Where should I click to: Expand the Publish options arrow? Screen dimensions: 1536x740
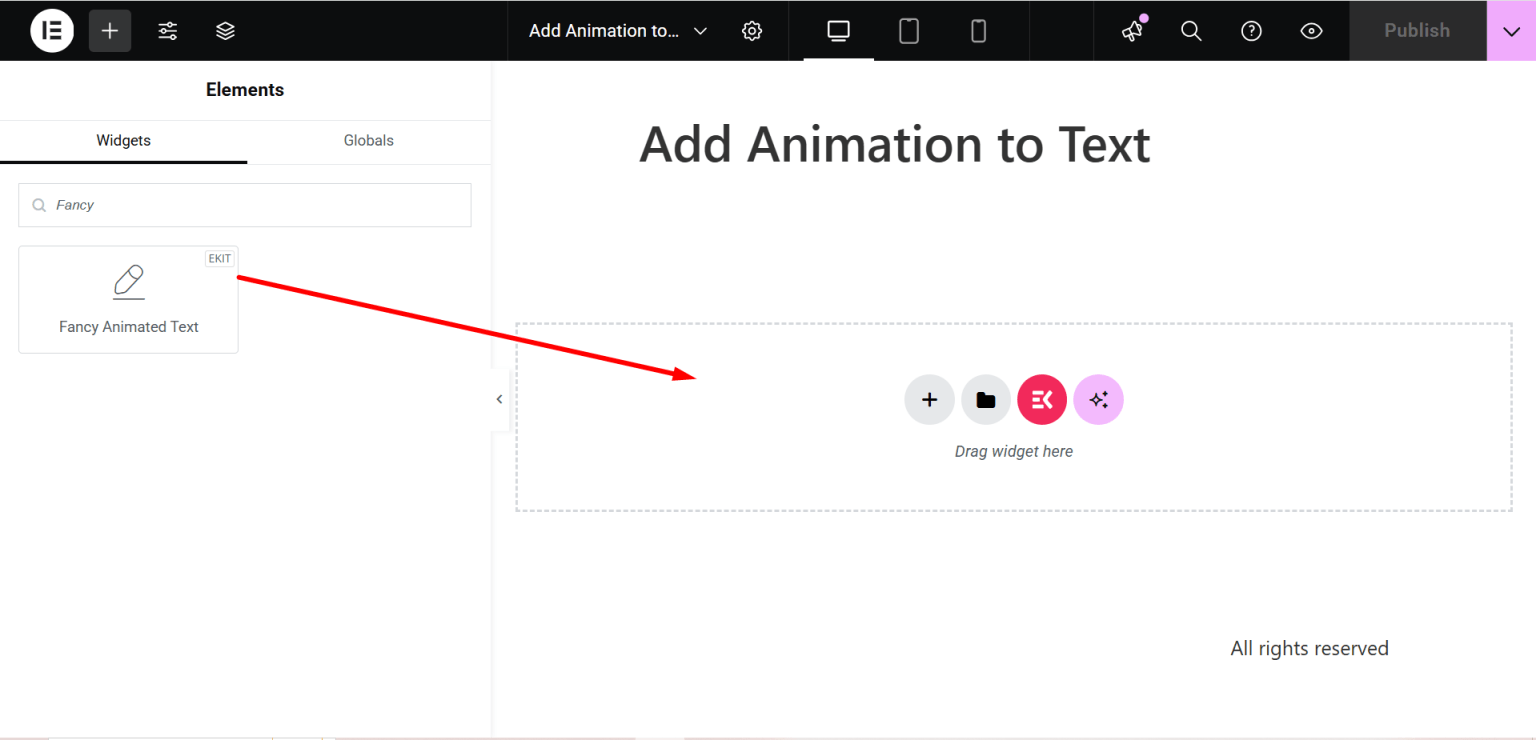click(x=1511, y=30)
